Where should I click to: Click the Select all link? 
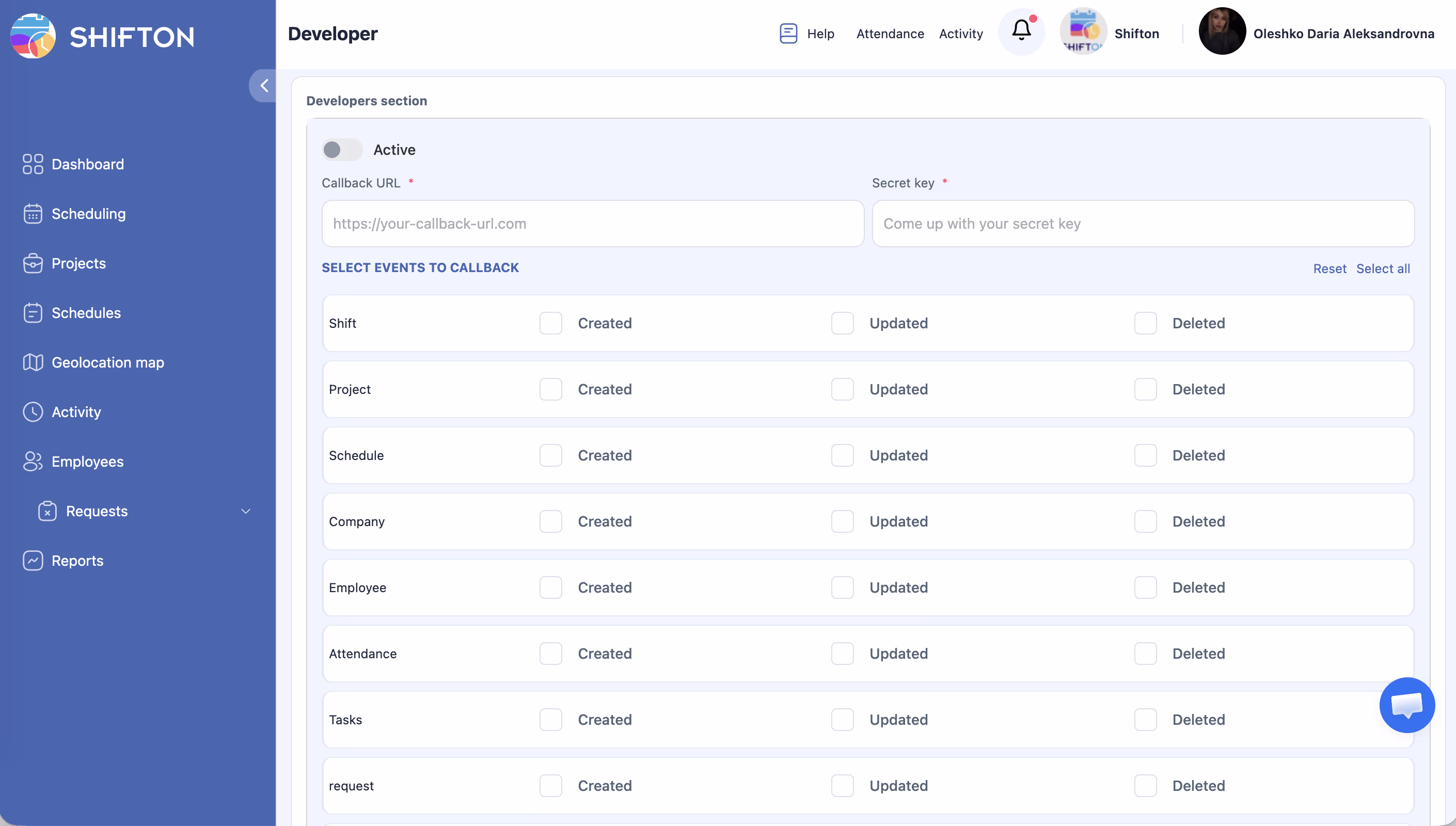[1383, 269]
